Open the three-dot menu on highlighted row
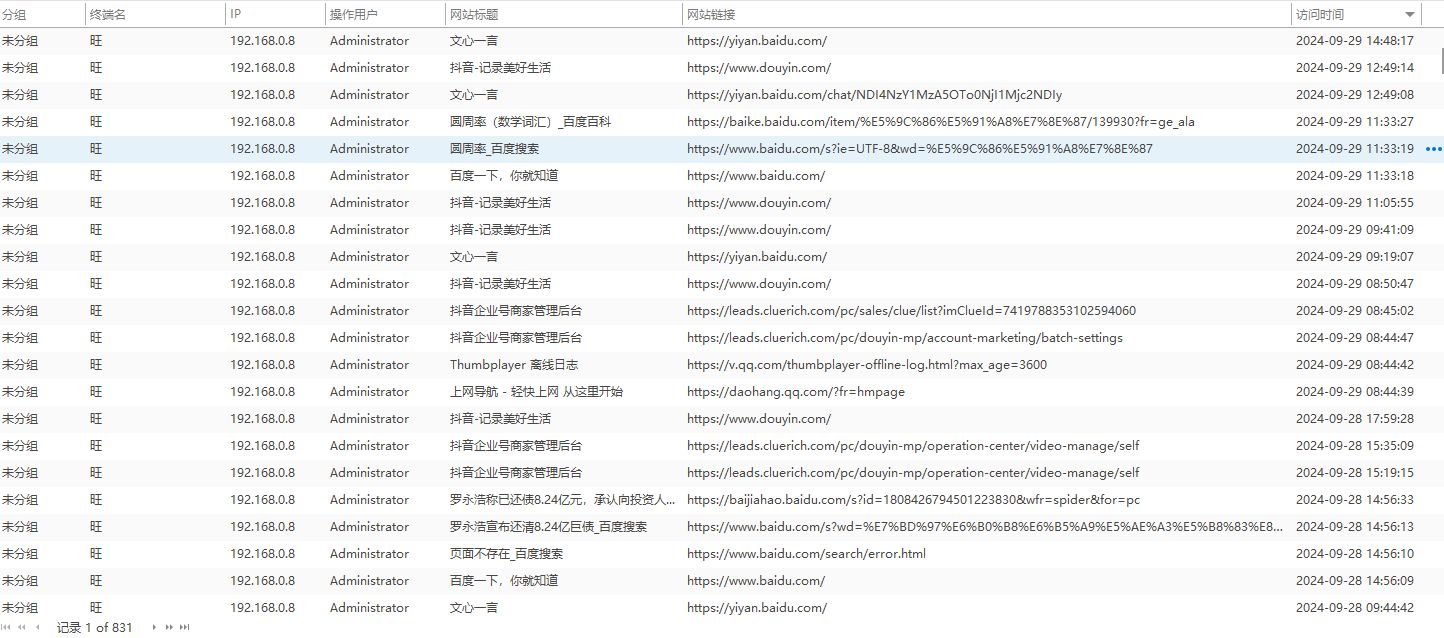The image size is (1444, 638). point(1433,149)
